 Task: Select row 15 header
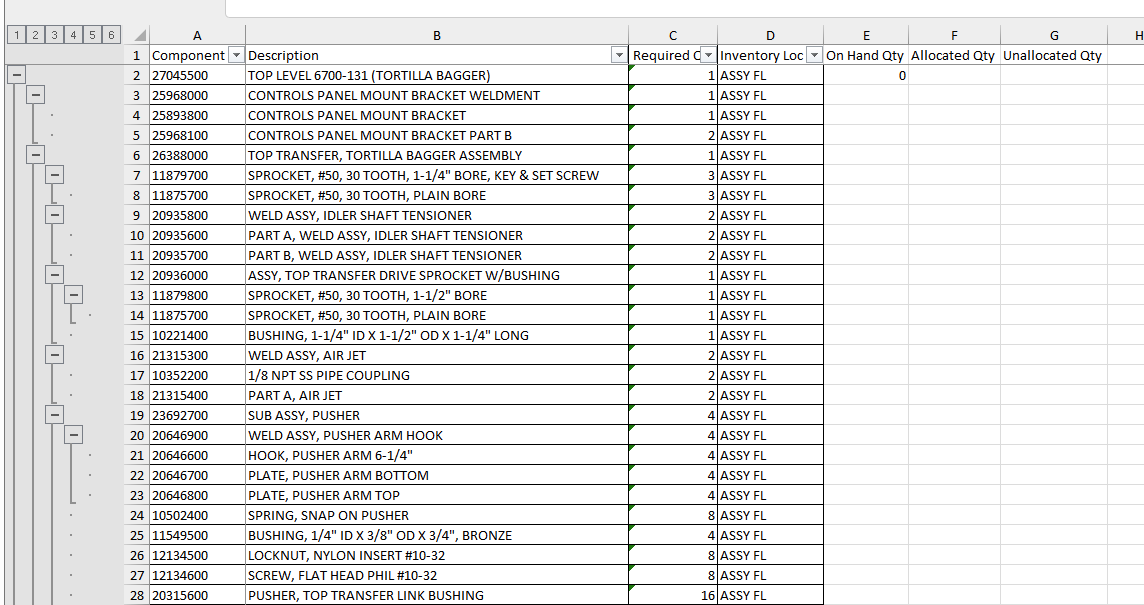click(137, 335)
